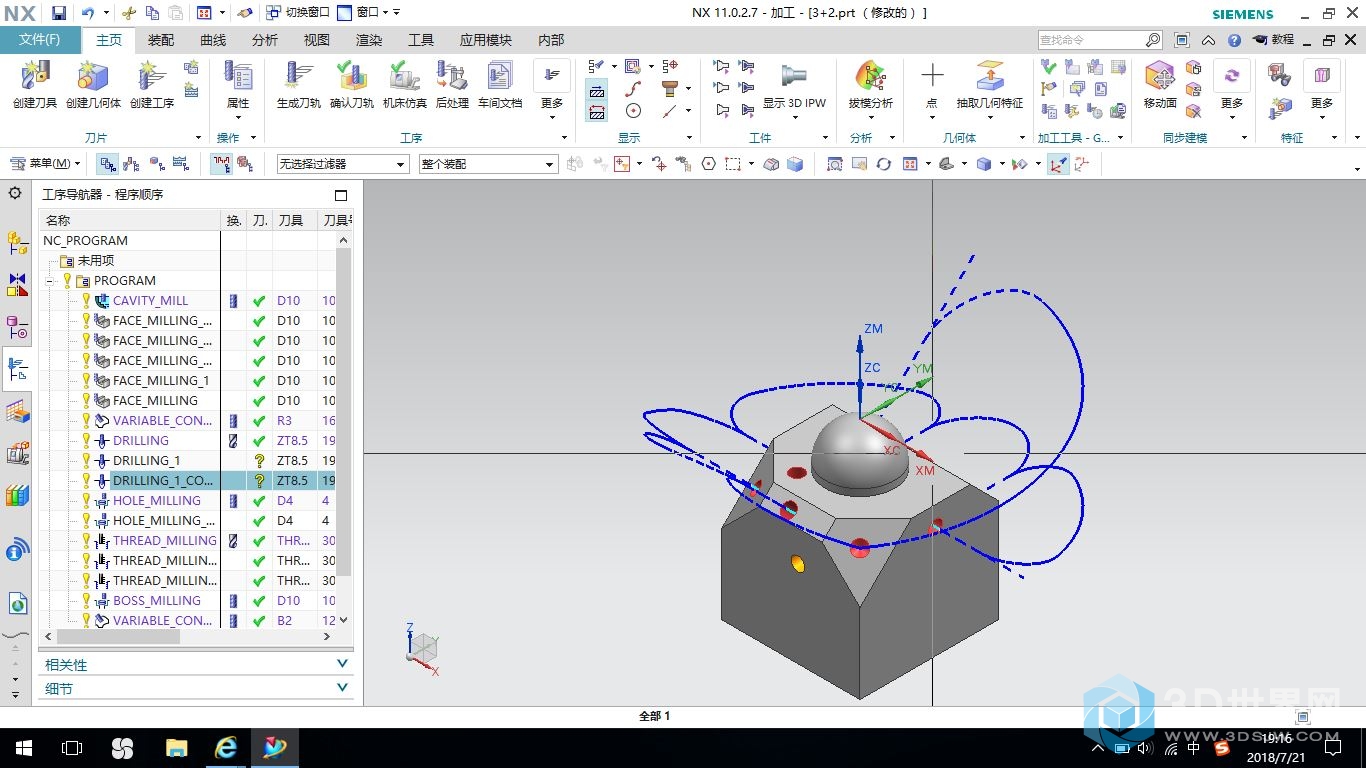The image size is (1366, 768).
Task: Select the FACE_MILLING_1 operation
Action: pos(161,380)
